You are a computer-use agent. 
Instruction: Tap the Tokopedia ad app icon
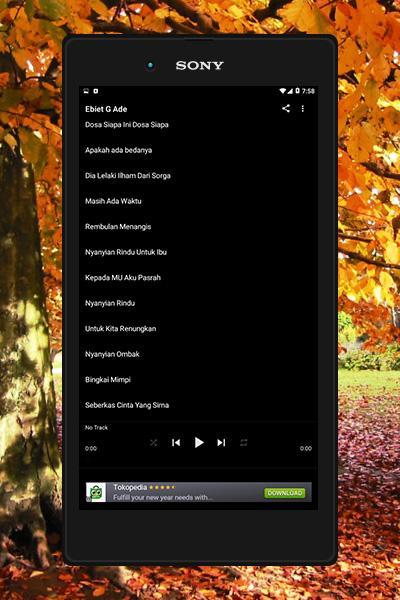(96, 492)
